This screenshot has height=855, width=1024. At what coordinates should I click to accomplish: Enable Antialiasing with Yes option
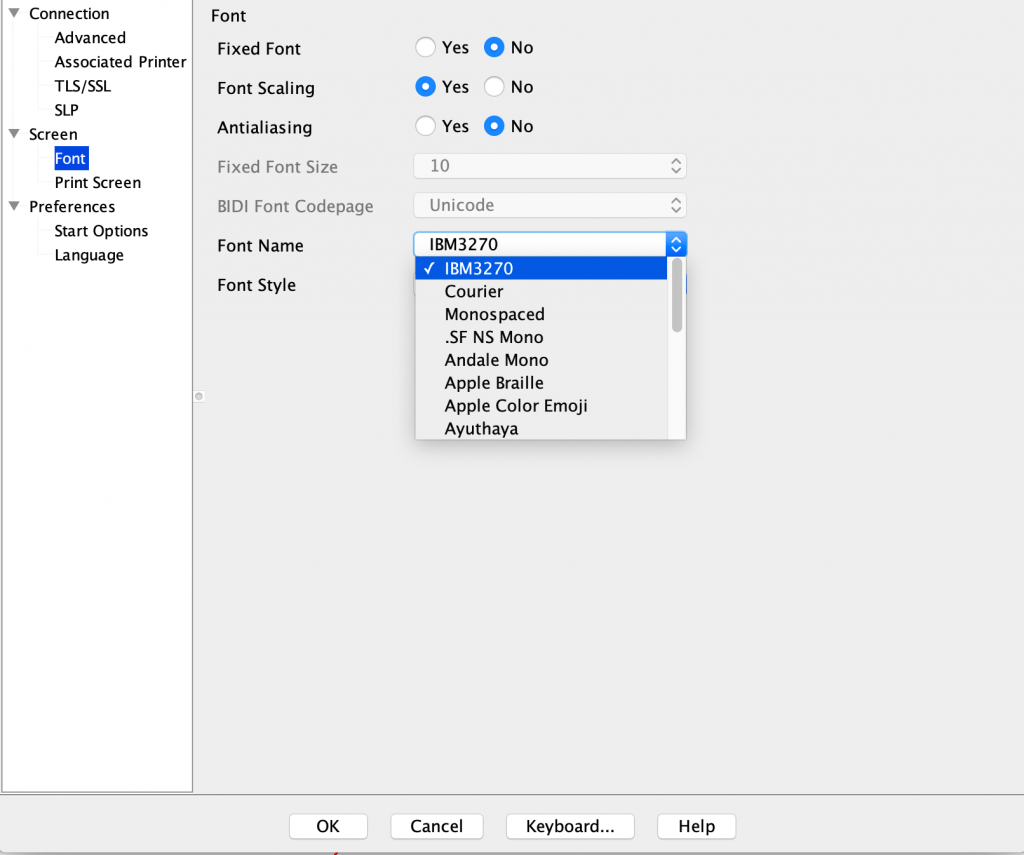click(x=426, y=127)
